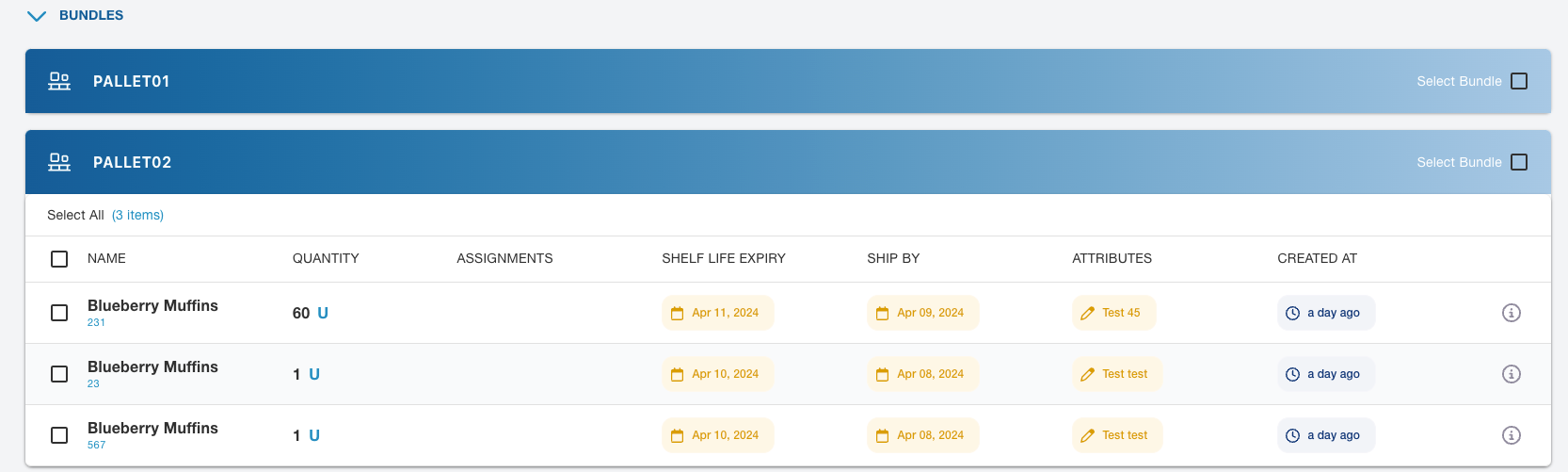This screenshot has height=472, width=1568.
Task: Click info icon for Blueberry Muffins 231
Action: (x=1511, y=313)
